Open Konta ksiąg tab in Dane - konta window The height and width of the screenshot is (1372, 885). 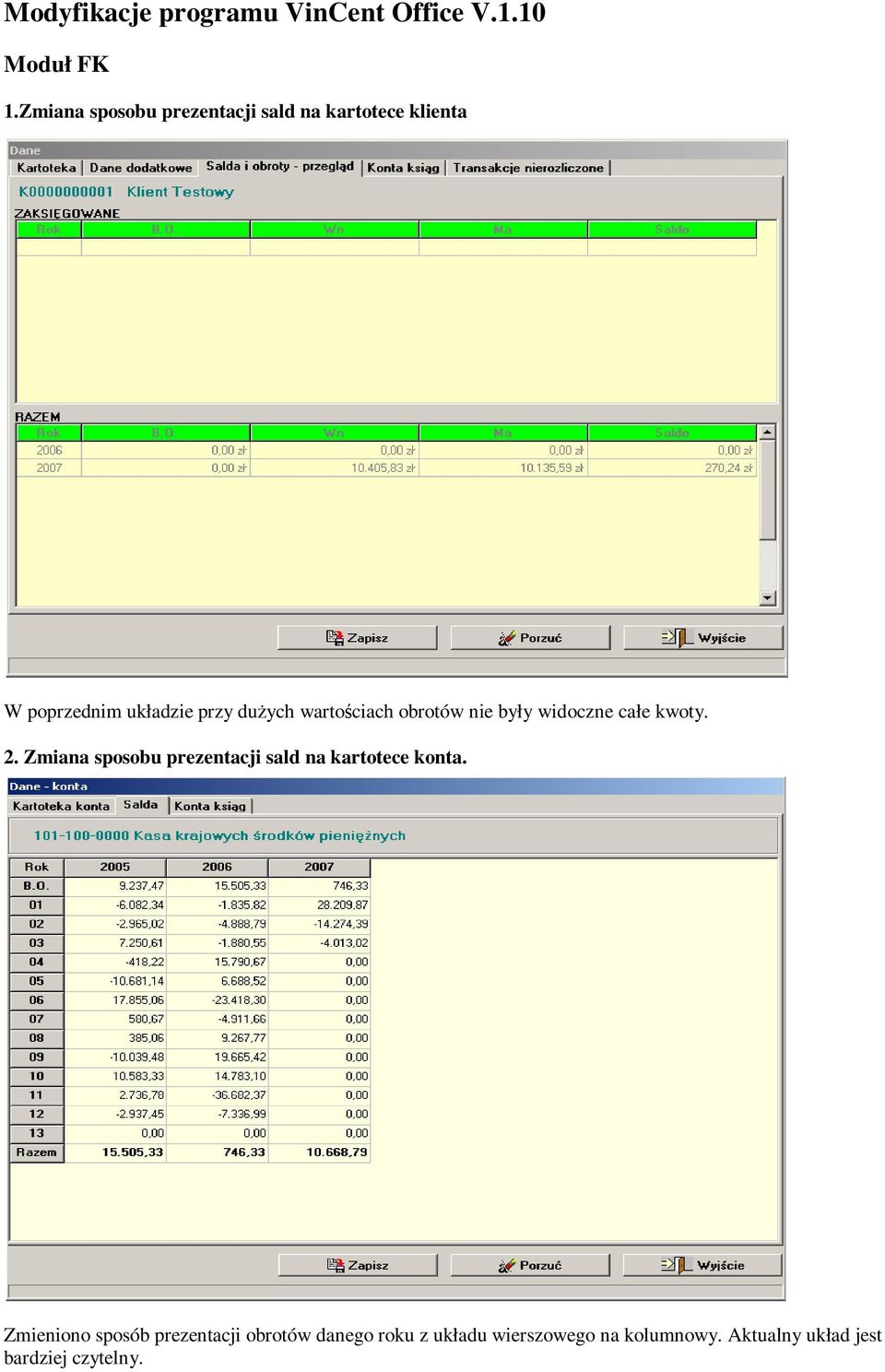pyautogui.click(x=210, y=806)
